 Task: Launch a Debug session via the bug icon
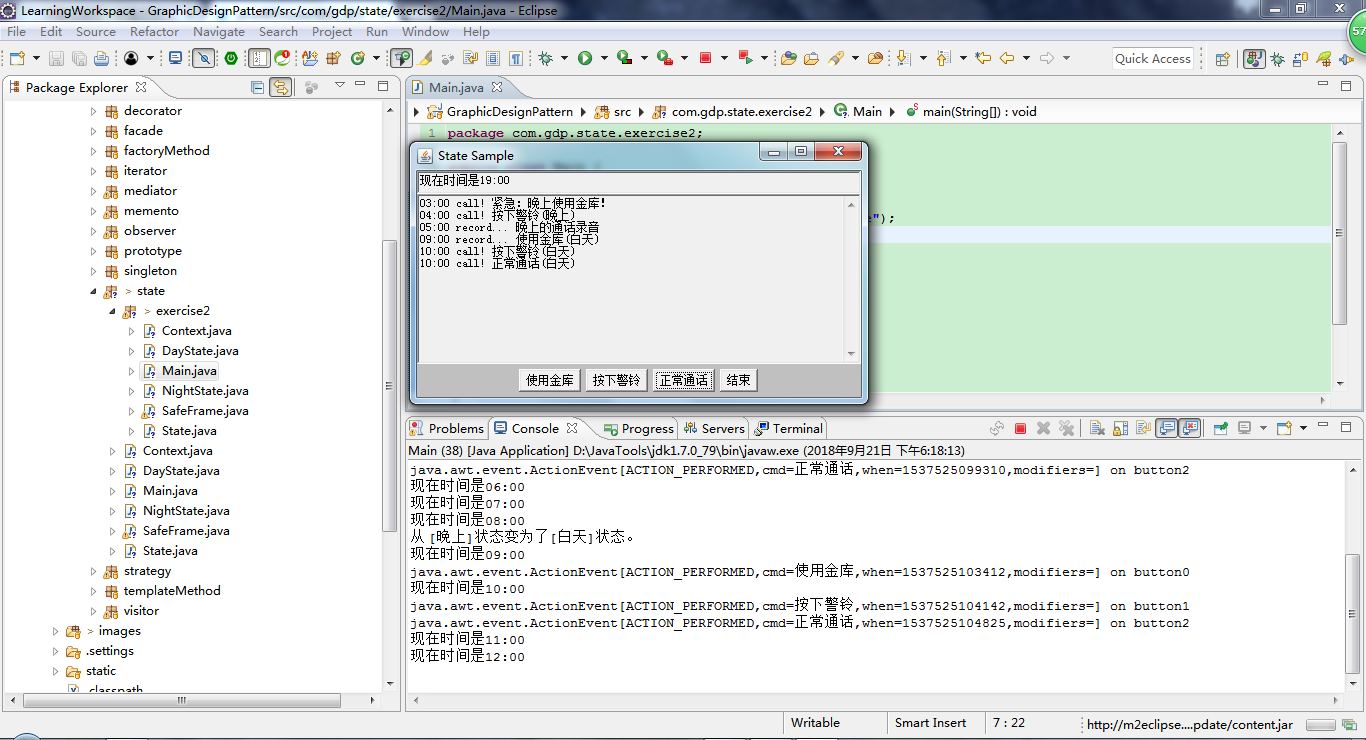[x=544, y=58]
